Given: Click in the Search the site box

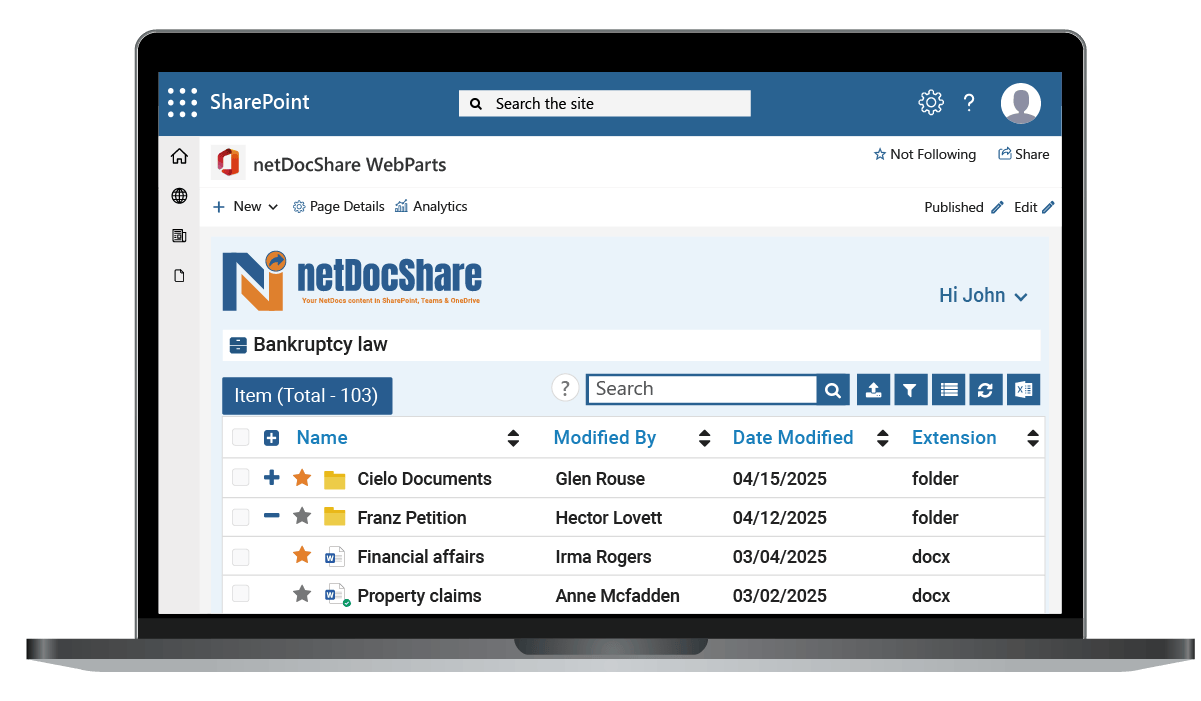Looking at the screenshot, I should pyautogui.click(x=604, y=103).
